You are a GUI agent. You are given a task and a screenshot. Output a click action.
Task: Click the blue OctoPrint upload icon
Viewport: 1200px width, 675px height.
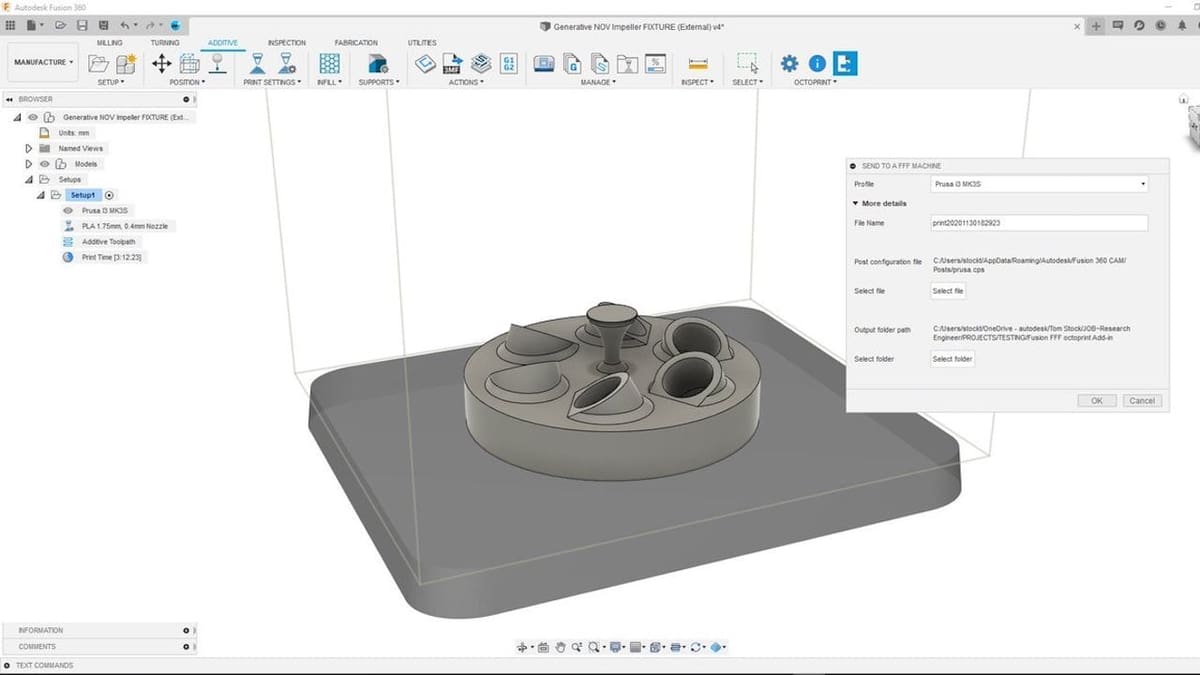coord(845,62)
